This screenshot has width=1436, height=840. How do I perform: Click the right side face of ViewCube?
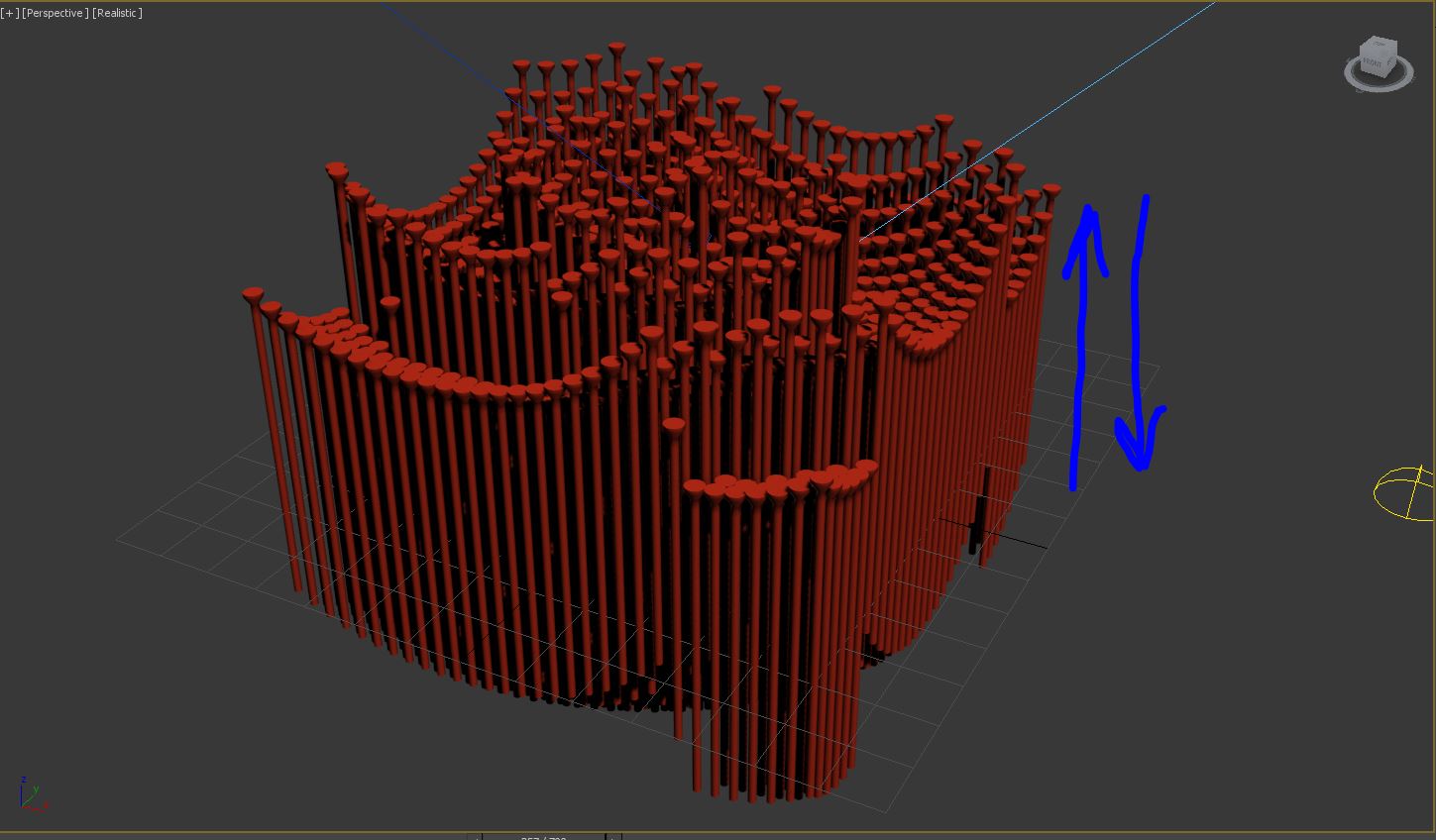pyautogui.click(x=1390, y=59)
